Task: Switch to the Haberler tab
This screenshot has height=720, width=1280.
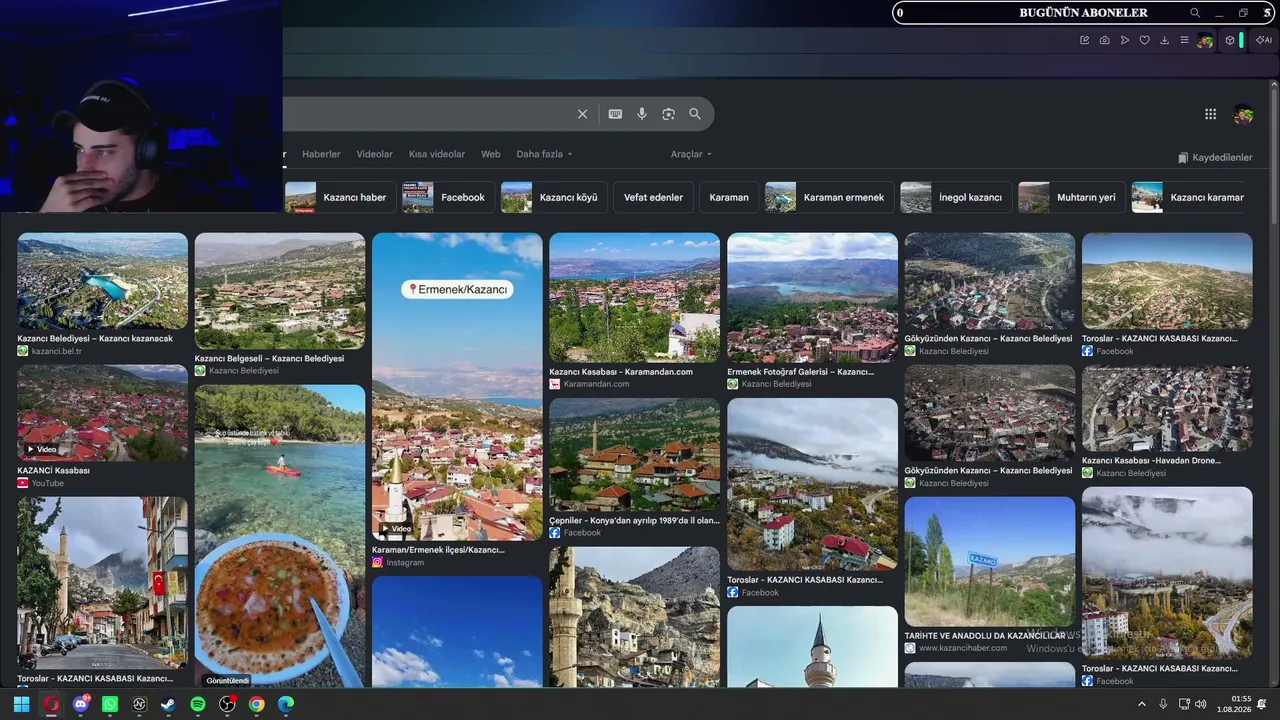Action: point(321,154)
